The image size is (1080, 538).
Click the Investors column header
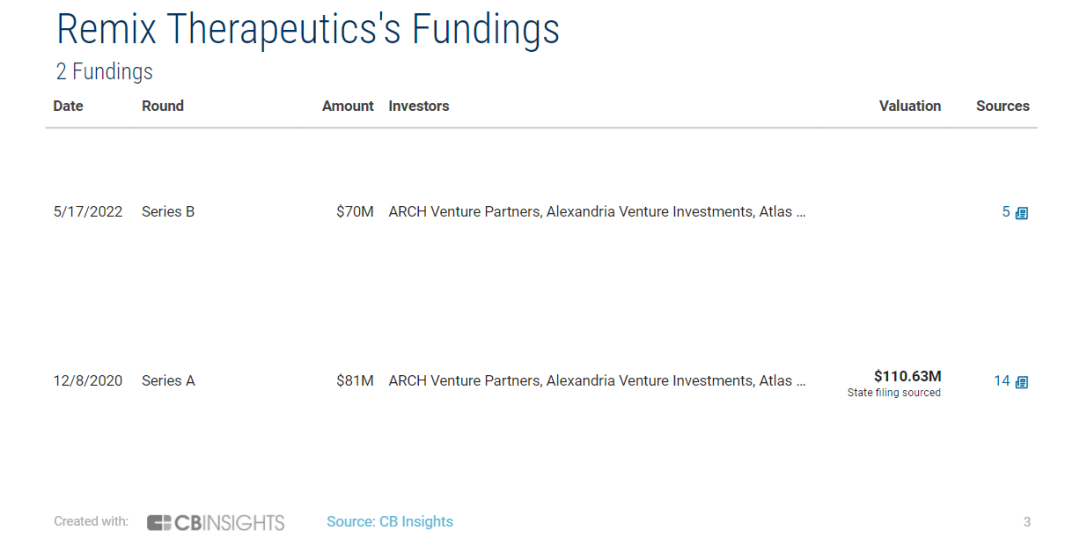coord(419,106)
